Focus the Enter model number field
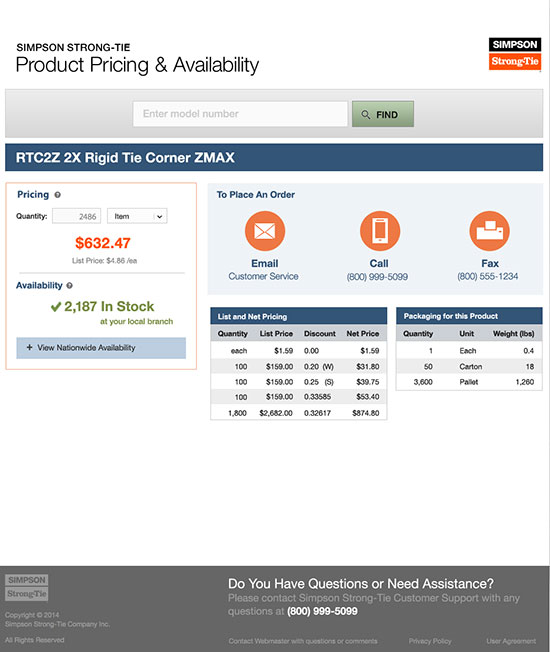The width and height of the screenshot is (550, 652). [x=240, y=114]
